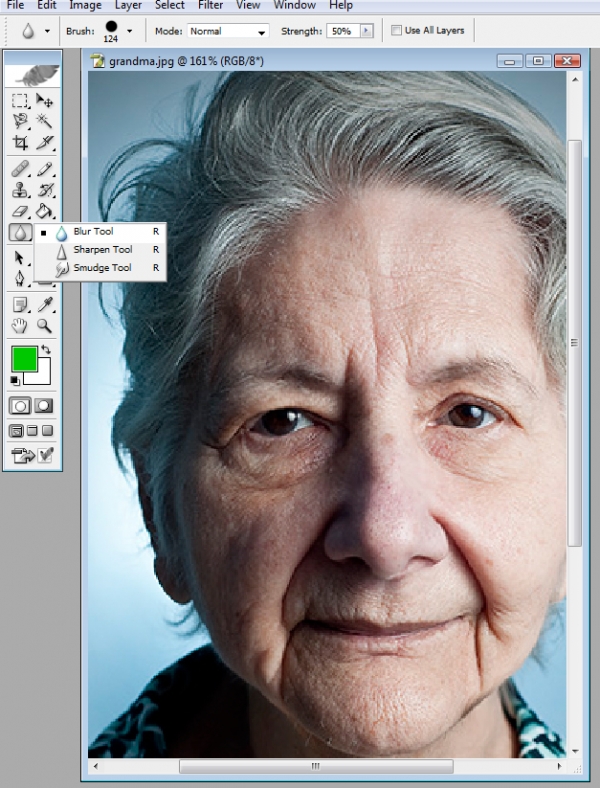The width and height of the screenshot is (600, 788).
Task: Select the Move tool
Action: [44, 101]
